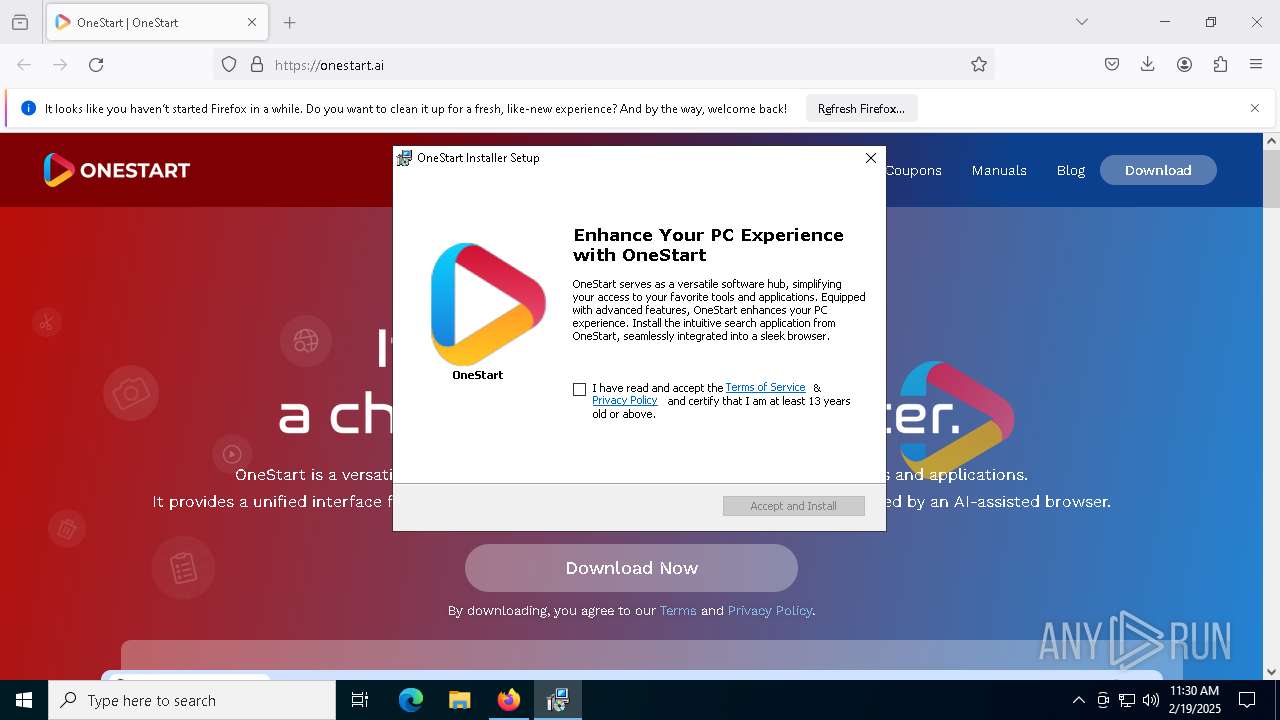Select the OneStart | OneStart tab
The width and height of the screenshot is (1280, 720).
click(155, 22)
